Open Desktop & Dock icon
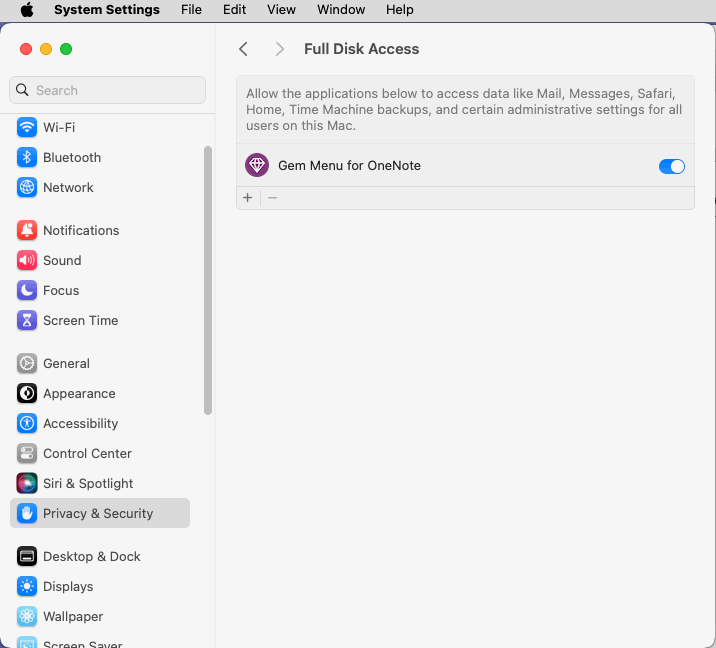The width and height of the screenshot is (716, 648). click(x=27, y=556)
